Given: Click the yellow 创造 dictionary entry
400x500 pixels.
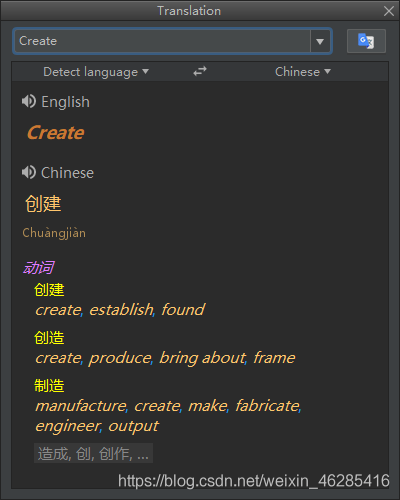Looking at the screenshot, I should (49, 338).
